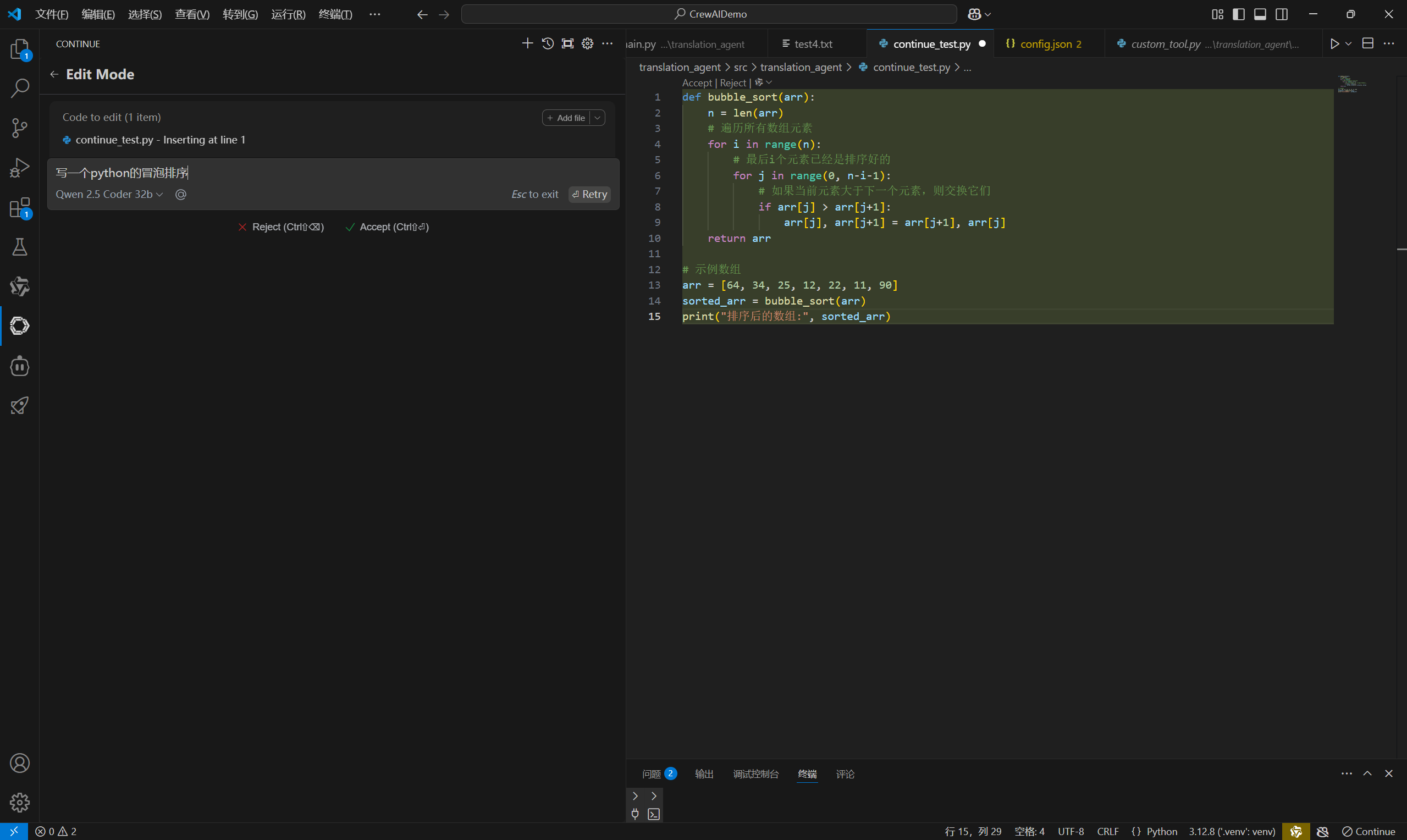Toggle secondary side bar visibility
Screen dimensions: 1407x840
tap(1282, 14)
